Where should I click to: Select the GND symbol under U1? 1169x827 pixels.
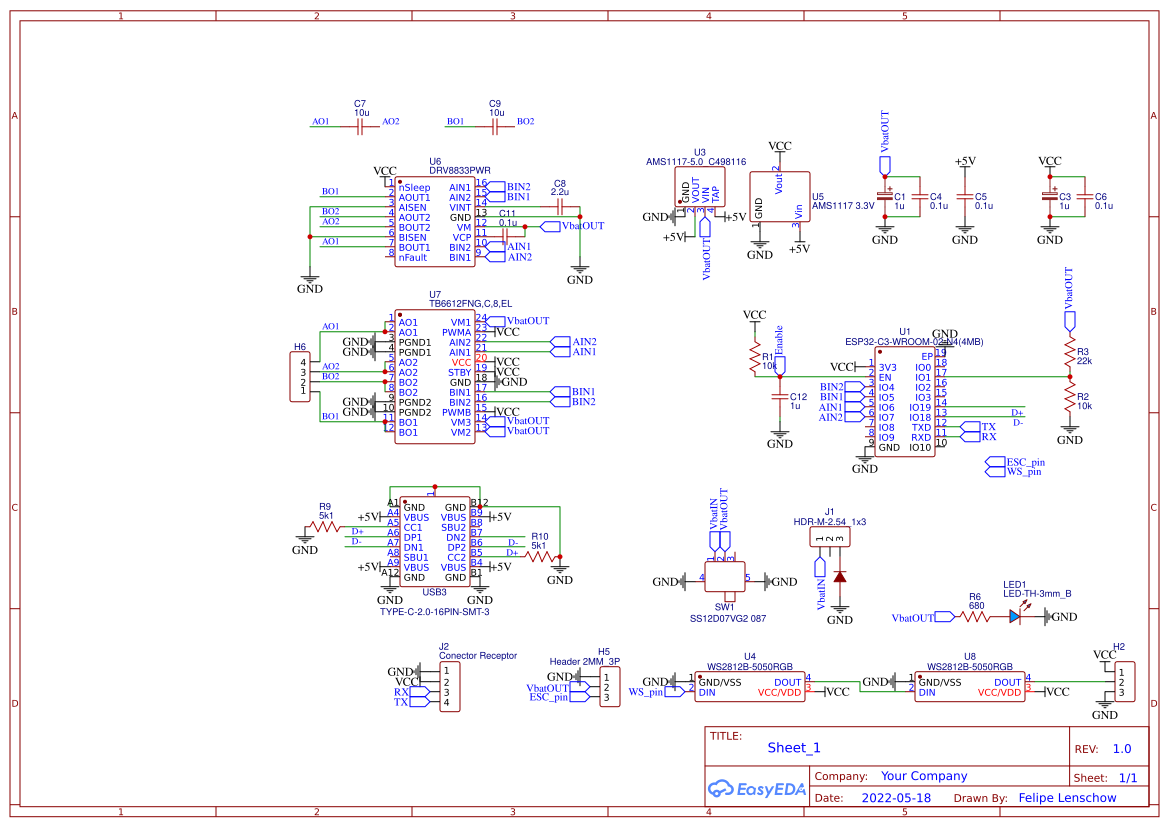tap(866, 460)
